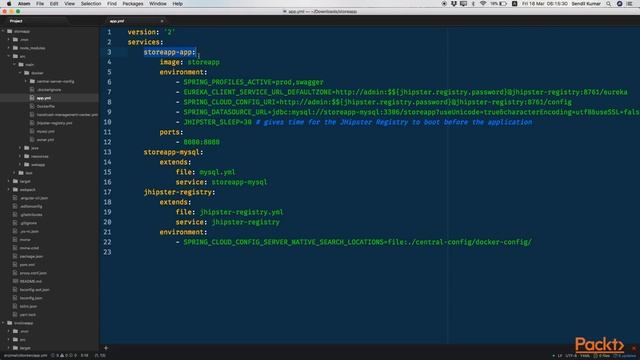This screenshot has height=360, width=640.
Task: Click 'jhipster-registry:' on line 17
Action: 179,192
